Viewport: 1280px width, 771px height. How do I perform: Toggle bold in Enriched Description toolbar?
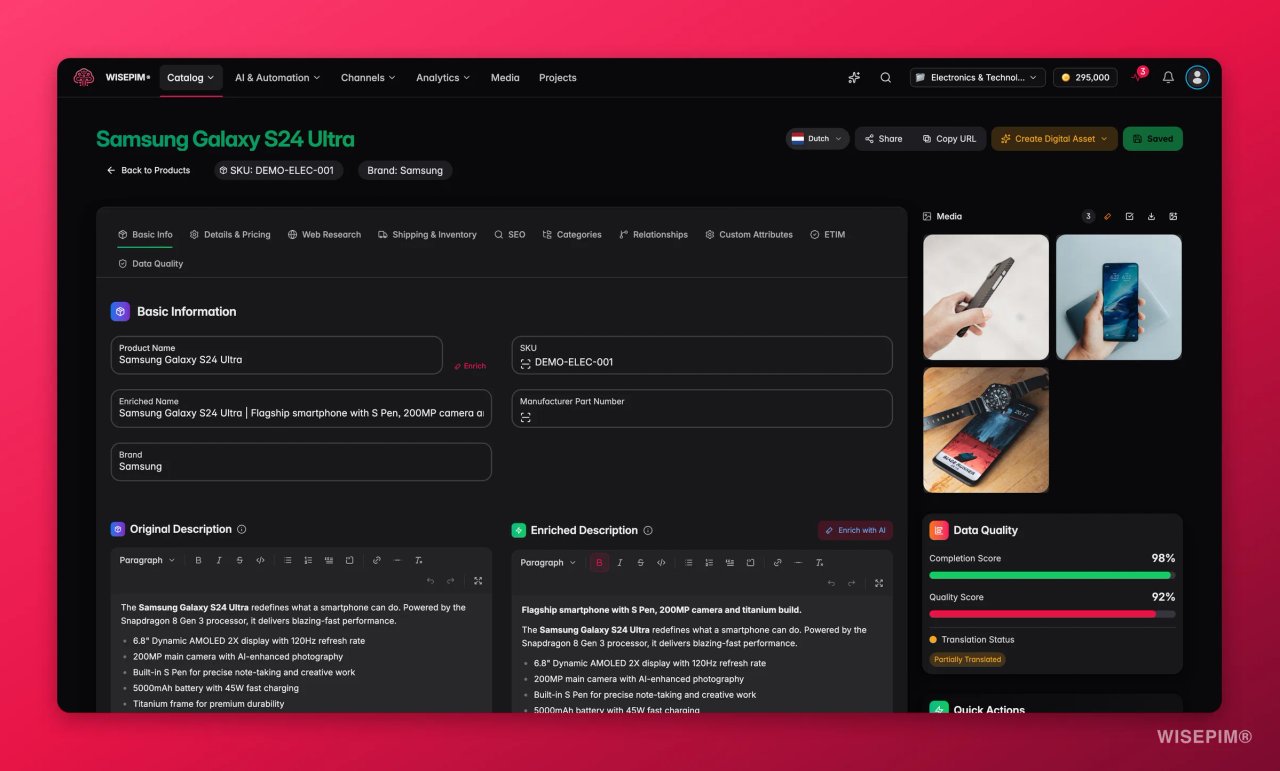tap(599, 562)
